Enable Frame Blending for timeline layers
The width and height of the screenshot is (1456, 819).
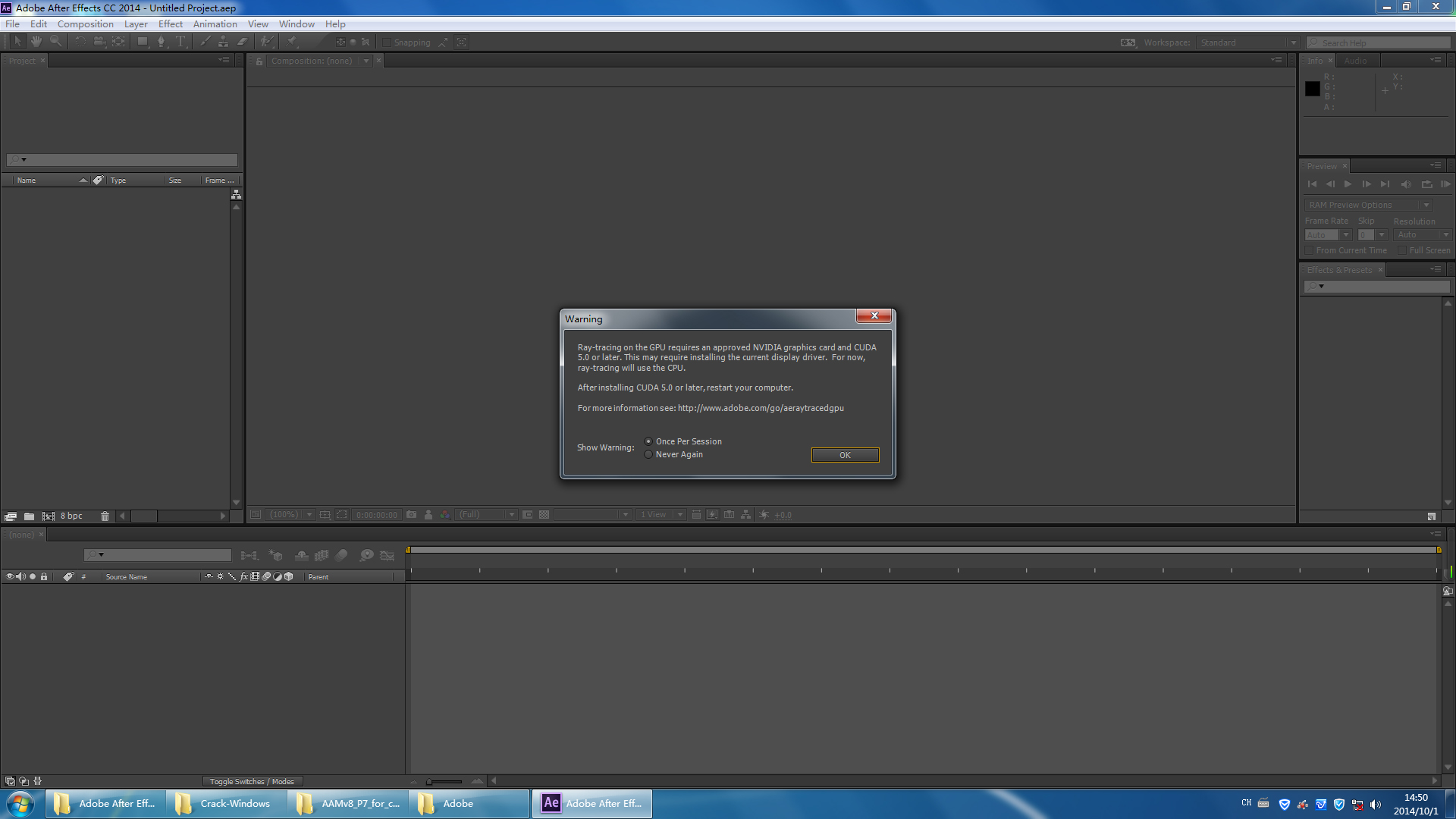click(x=322, y=556)
